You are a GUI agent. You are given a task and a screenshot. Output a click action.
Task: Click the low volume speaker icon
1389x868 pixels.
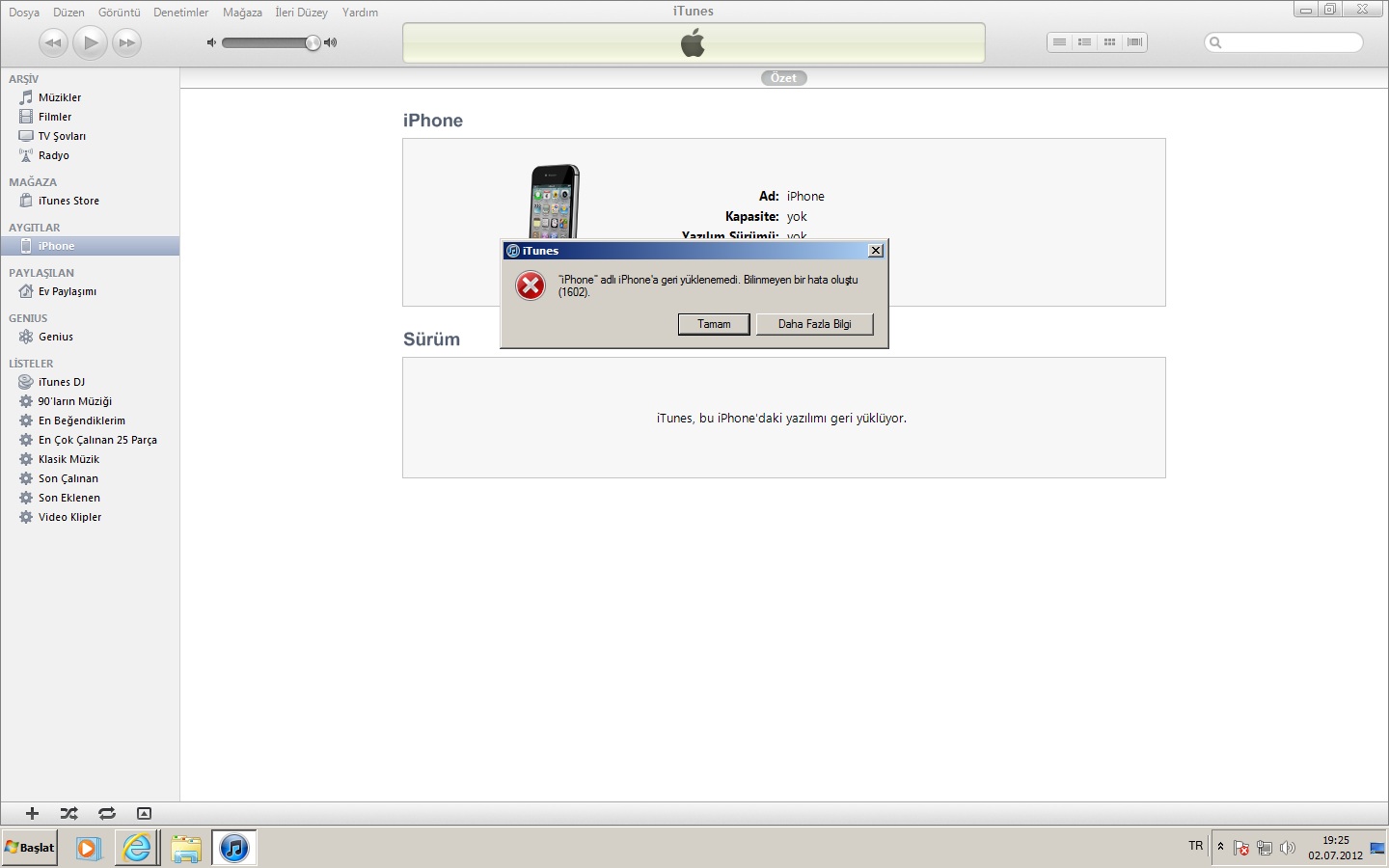[211, 42]
